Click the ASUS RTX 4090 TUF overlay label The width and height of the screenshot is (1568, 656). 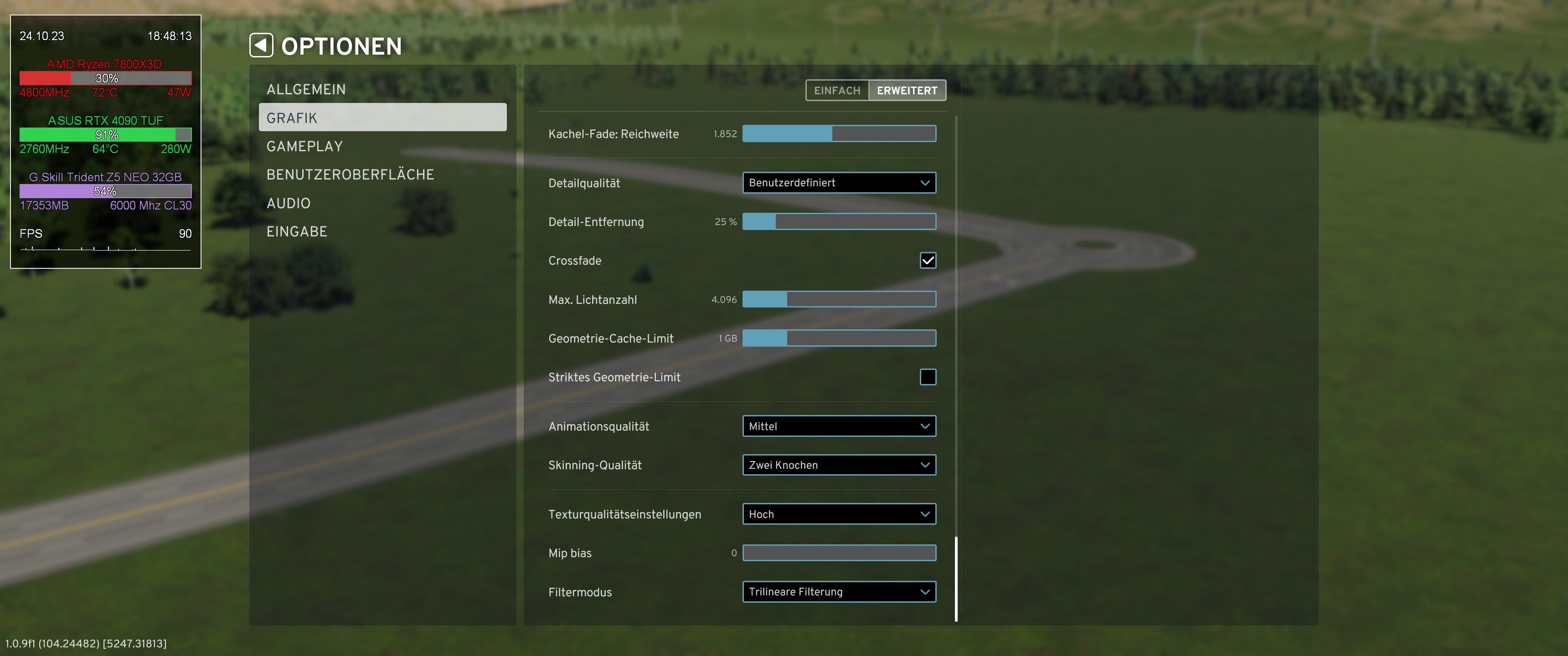pos(105,120)
